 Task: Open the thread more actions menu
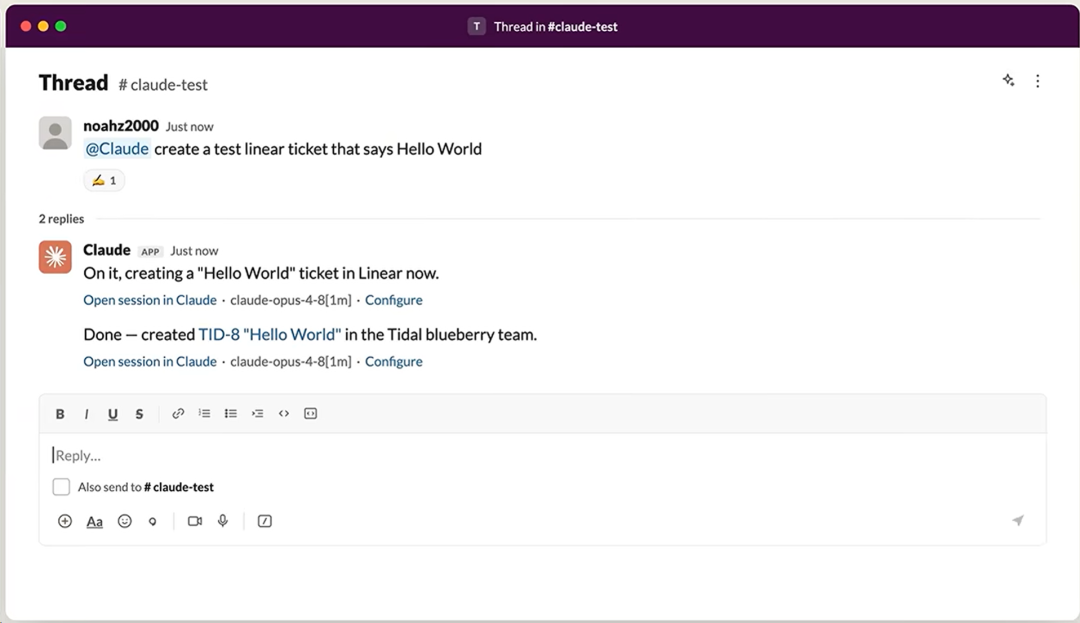click(x=1037, y=81)
